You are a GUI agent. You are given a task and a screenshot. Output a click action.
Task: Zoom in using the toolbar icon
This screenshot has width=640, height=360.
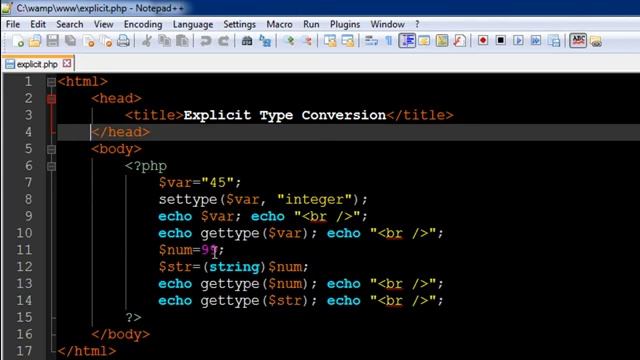289,41
